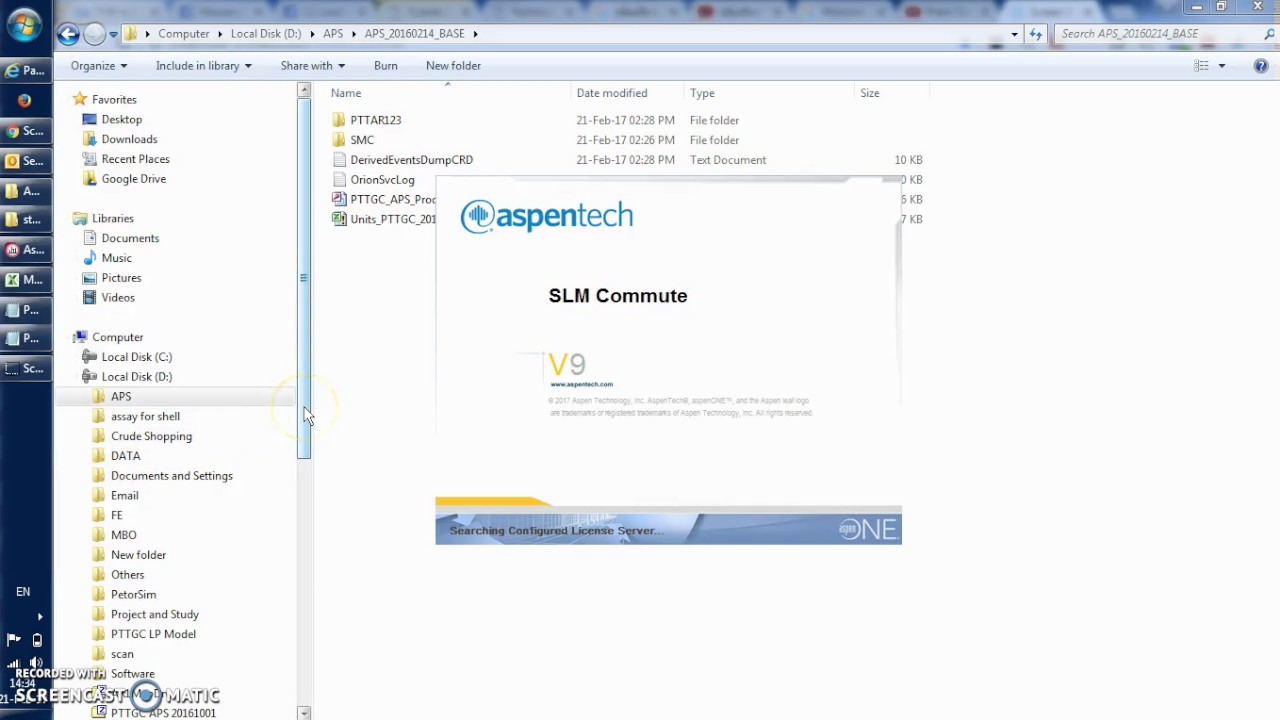
Task: Open the SMC folder icon
Action: pyautogui.click(x=340, y=140)
